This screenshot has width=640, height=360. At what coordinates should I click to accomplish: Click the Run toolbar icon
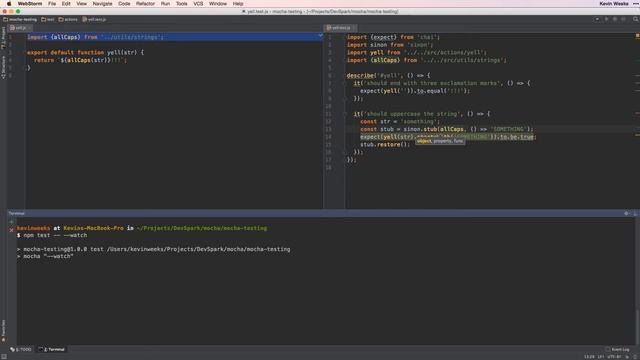pos(606,19)
